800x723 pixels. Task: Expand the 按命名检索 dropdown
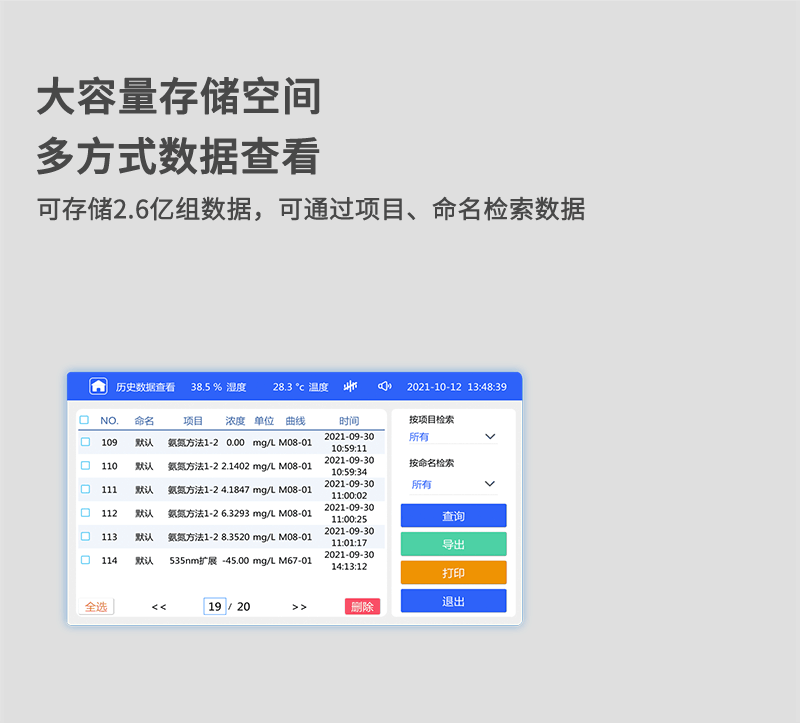pos(453,484)
